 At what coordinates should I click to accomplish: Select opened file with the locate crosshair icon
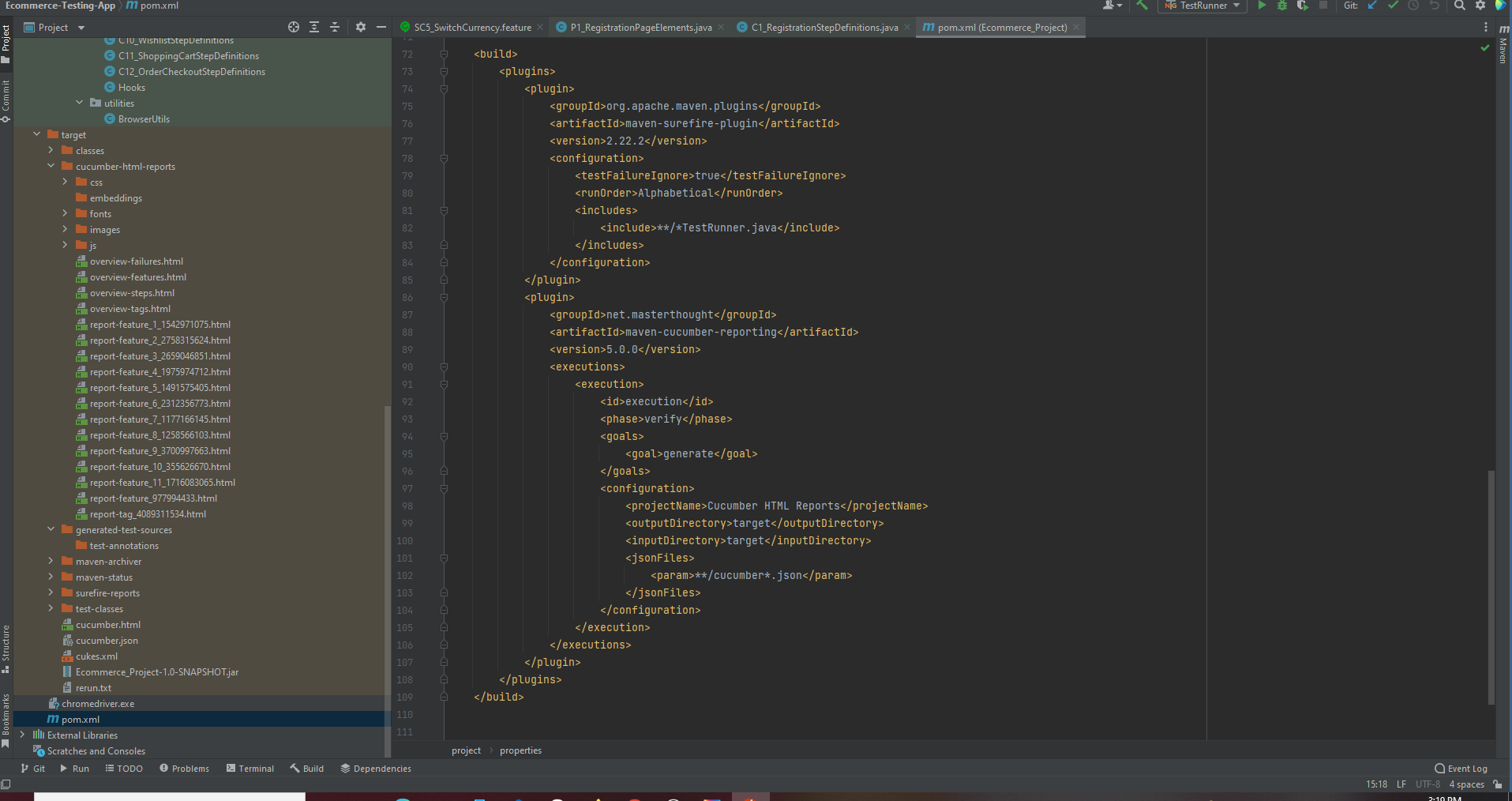click(x=294, y=27)
